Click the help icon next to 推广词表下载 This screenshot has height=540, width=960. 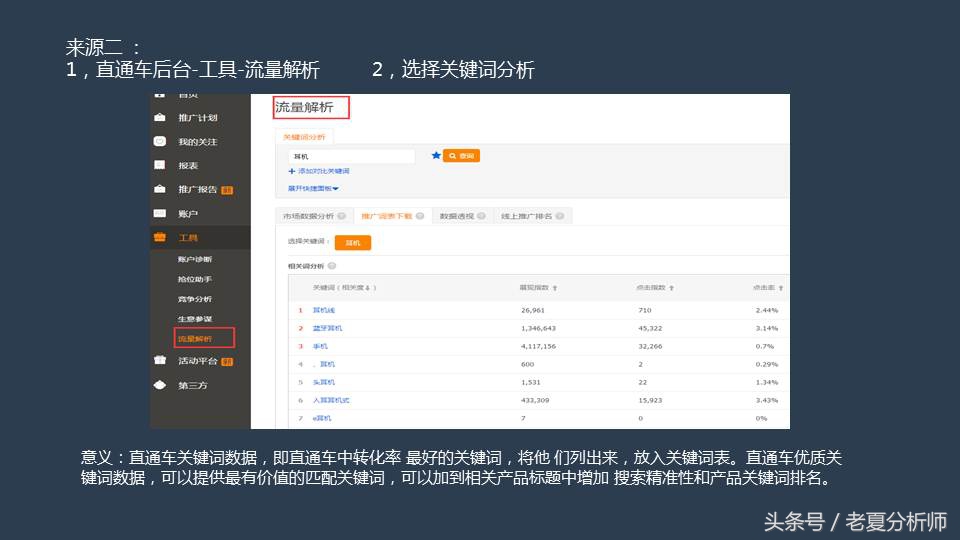click(420, 216)
